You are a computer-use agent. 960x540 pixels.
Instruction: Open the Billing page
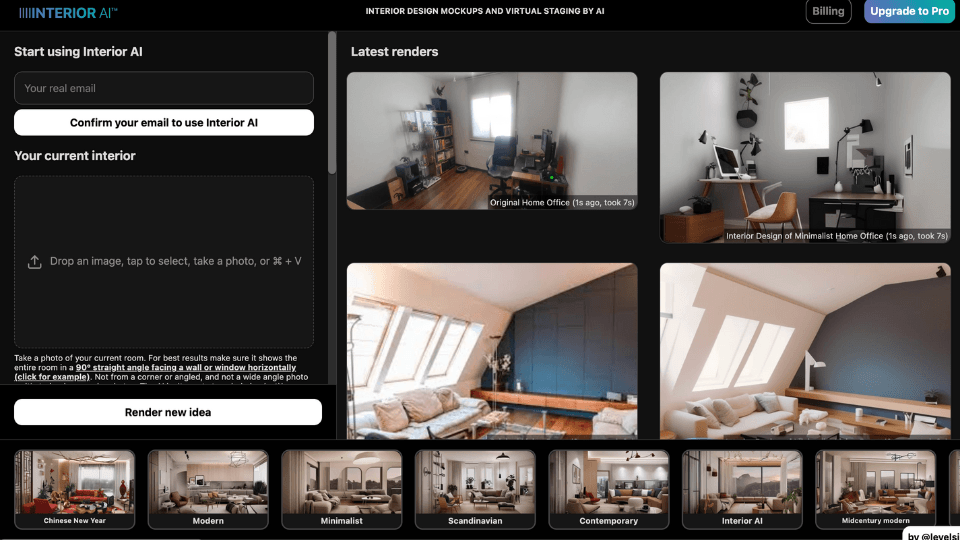point(828,11)
